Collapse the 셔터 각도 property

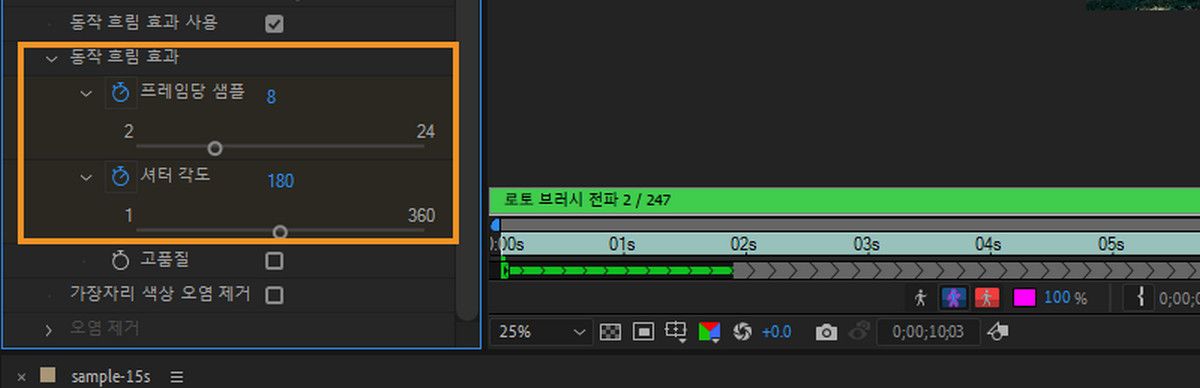86,177
